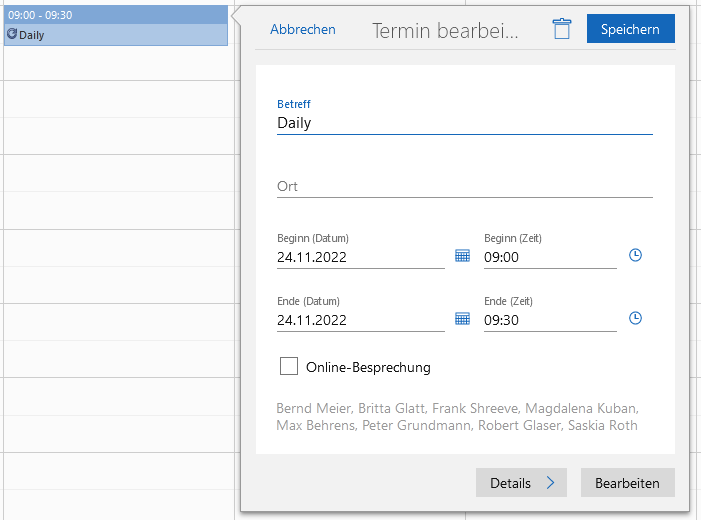This screenshot has height=520, width=701.
Task: Click recurrence icon on the Daily event
Action: point(12,34)
